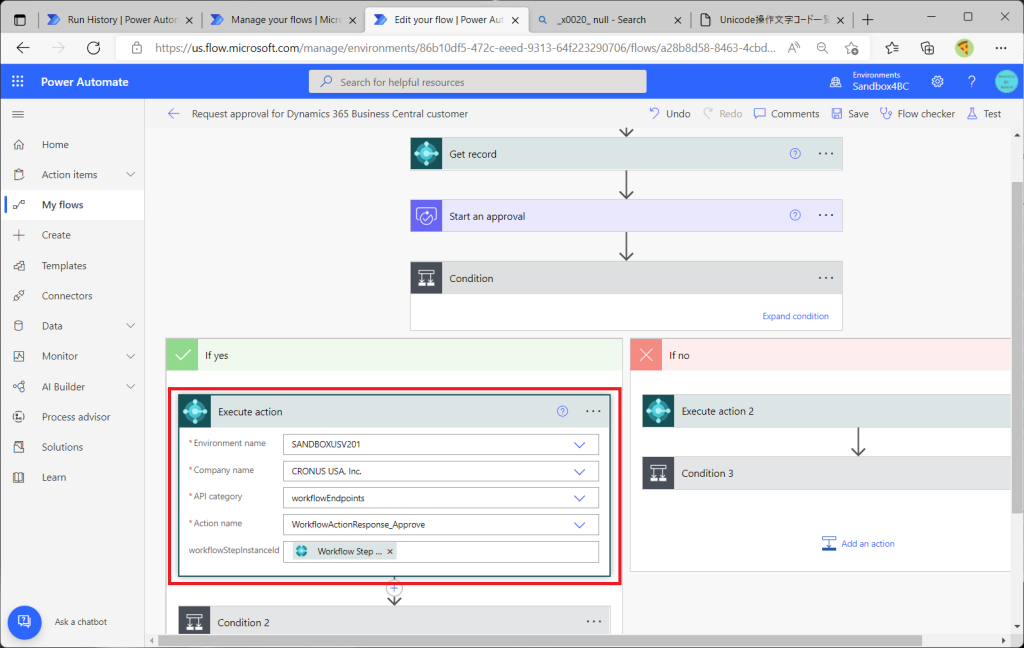Click the browser refresh icon

[x=93, y=48]
